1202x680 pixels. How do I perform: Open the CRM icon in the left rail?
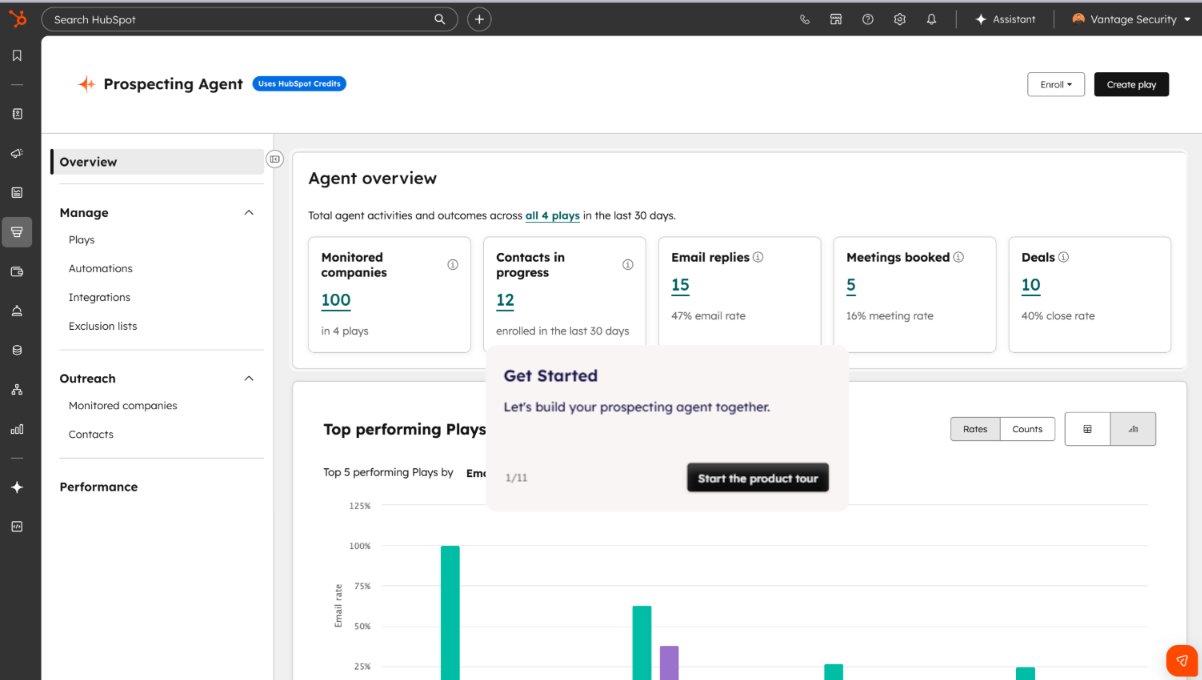pyautogui.click(x=17, y=114)
